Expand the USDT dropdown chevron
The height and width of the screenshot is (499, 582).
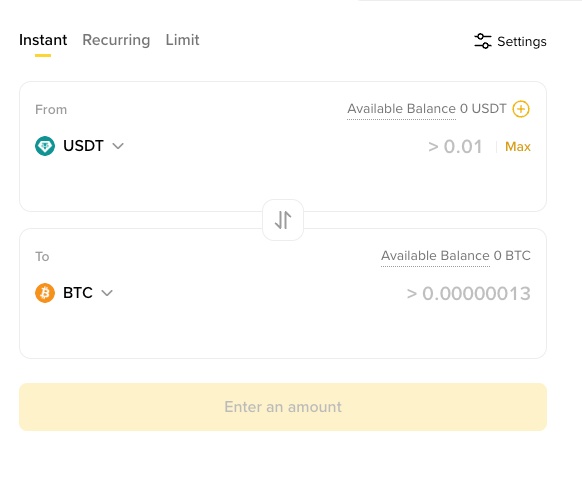tap(118, 146)
